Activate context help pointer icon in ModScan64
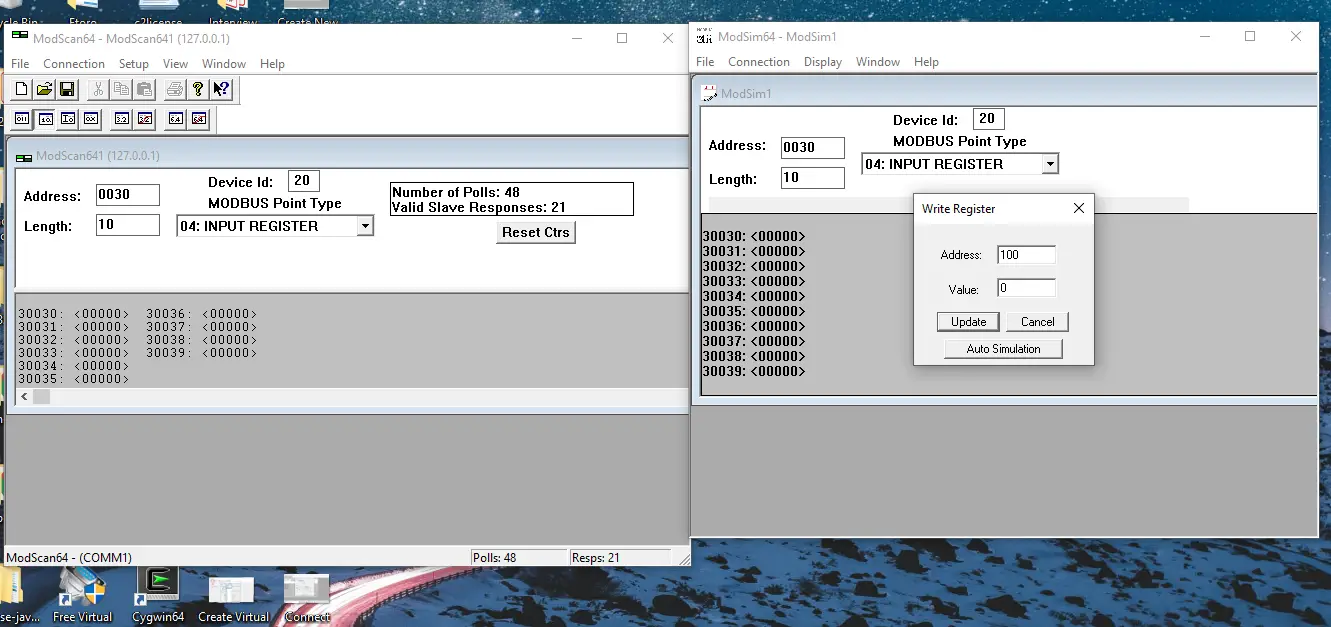Image resolution: width=1331 pixels, height=627 pixels. [x=221, y=89]
